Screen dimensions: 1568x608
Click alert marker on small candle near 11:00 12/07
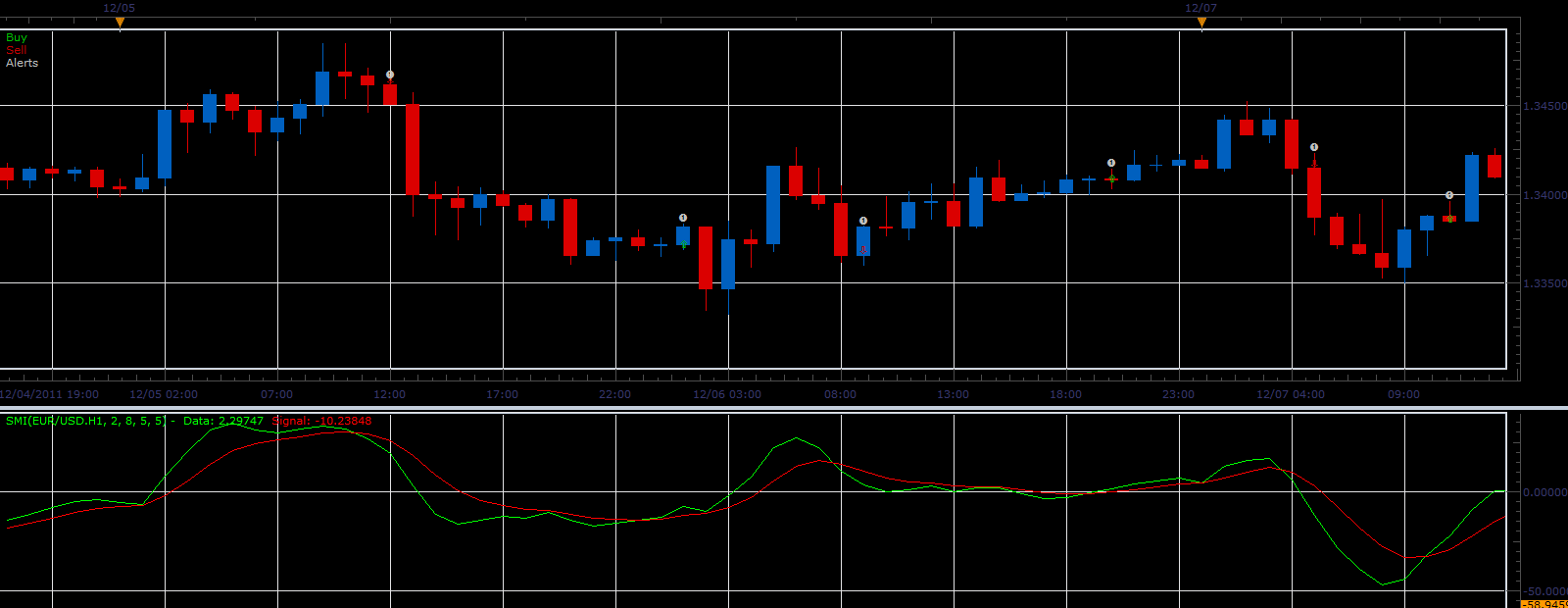coord(1449,195)
